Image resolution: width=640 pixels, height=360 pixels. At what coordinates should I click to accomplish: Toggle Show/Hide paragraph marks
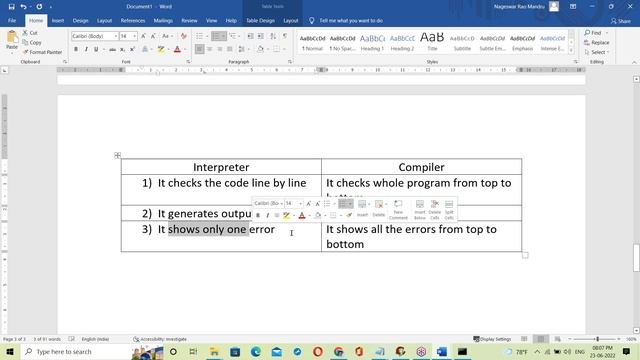[285, 36]
